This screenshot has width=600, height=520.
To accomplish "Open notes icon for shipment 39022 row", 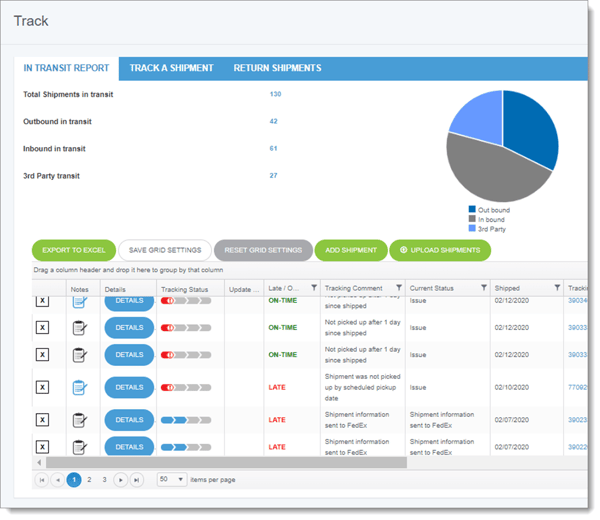I will pyautogui.click(x=80, y=447).
